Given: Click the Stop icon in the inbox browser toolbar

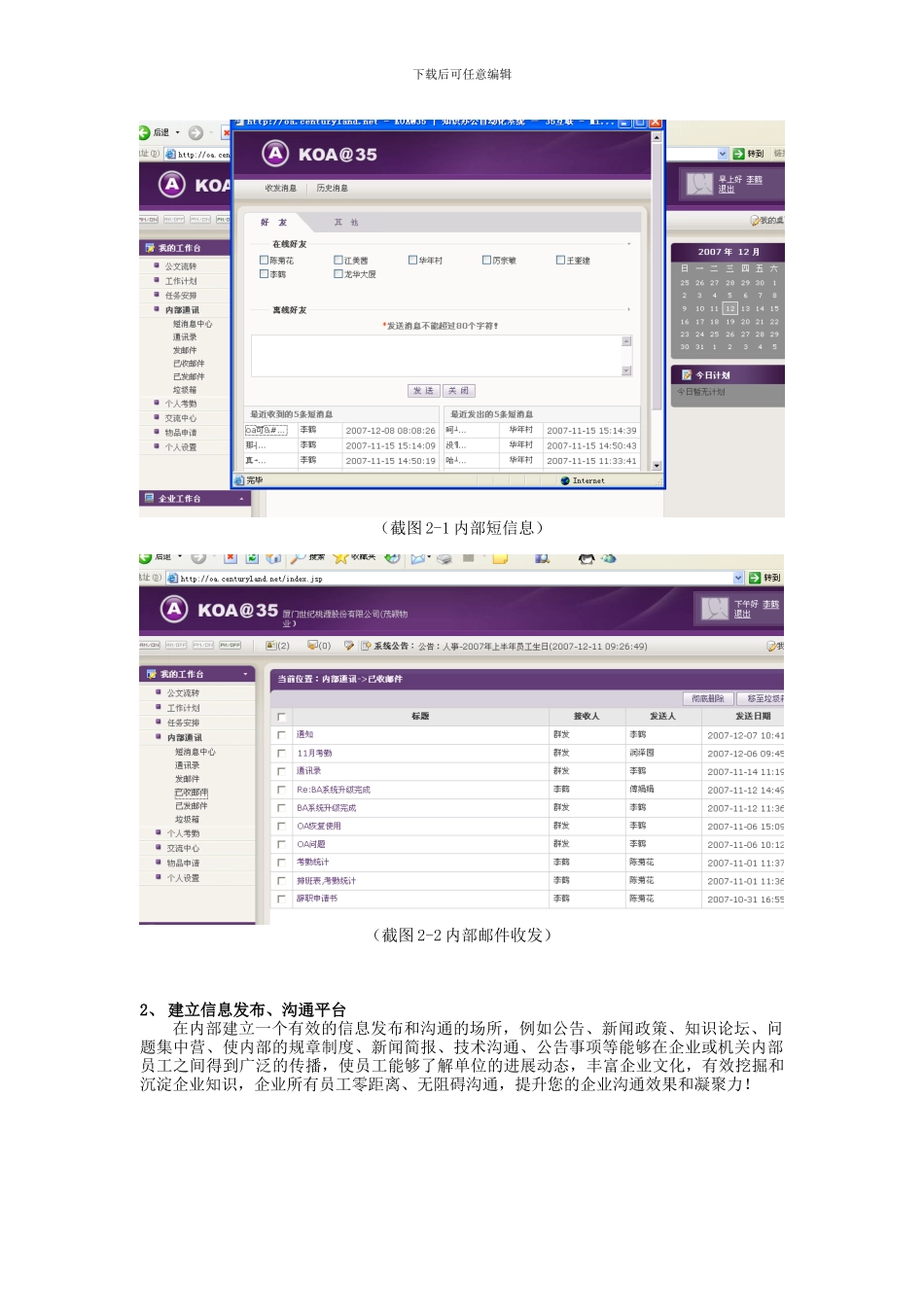Looking at the screenshot, I should pos(231,558).
